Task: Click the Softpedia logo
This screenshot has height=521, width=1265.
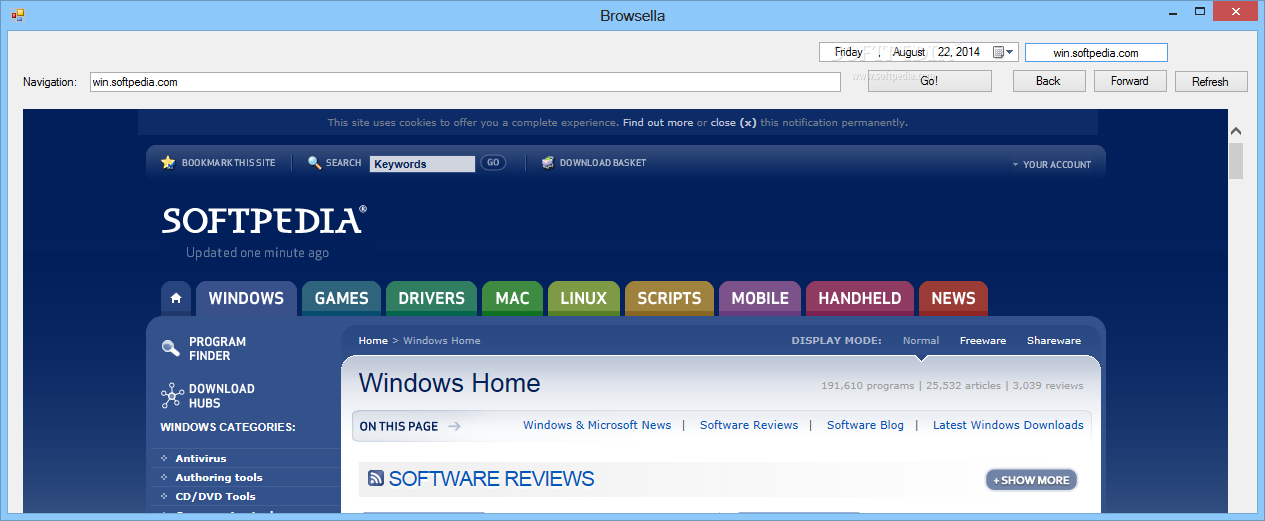Action: click(264, 220)
